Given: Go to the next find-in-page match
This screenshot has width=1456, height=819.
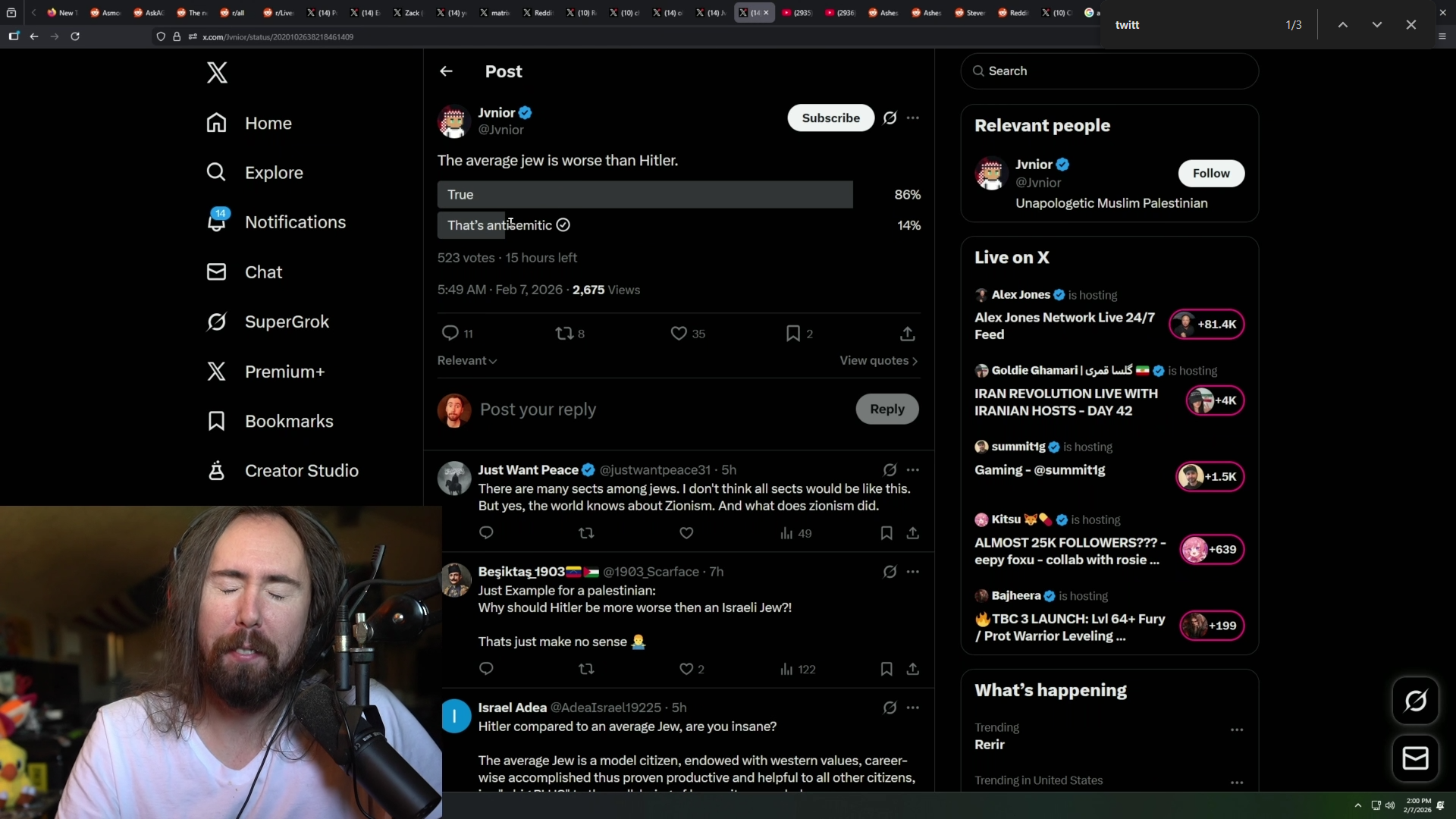Looking at the screenshot, I should tap(1376, 25).
